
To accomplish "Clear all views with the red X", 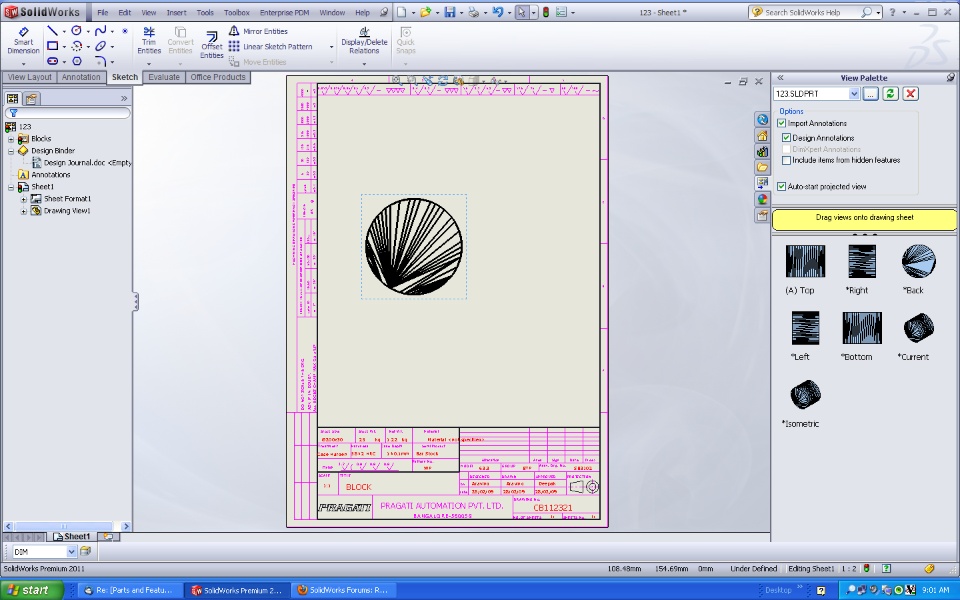I will [x=910, y=94].
